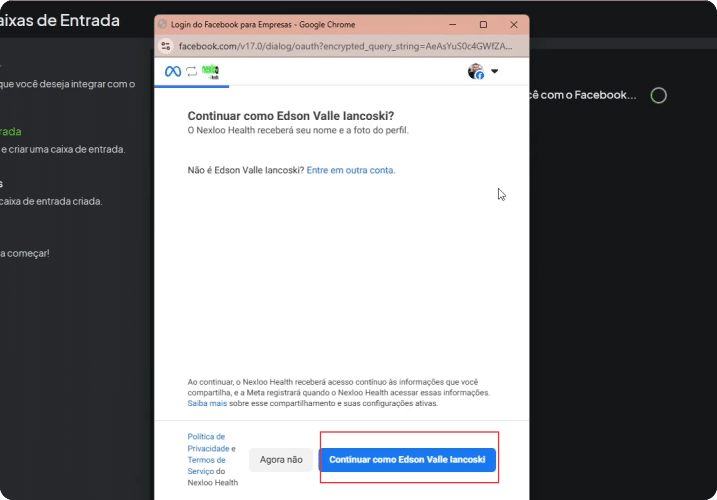Image resolution: width=717 pixels, height=500 pixels.
Task: Click the sync arrows icon beside Meta logo
Action: click(192, 71)
